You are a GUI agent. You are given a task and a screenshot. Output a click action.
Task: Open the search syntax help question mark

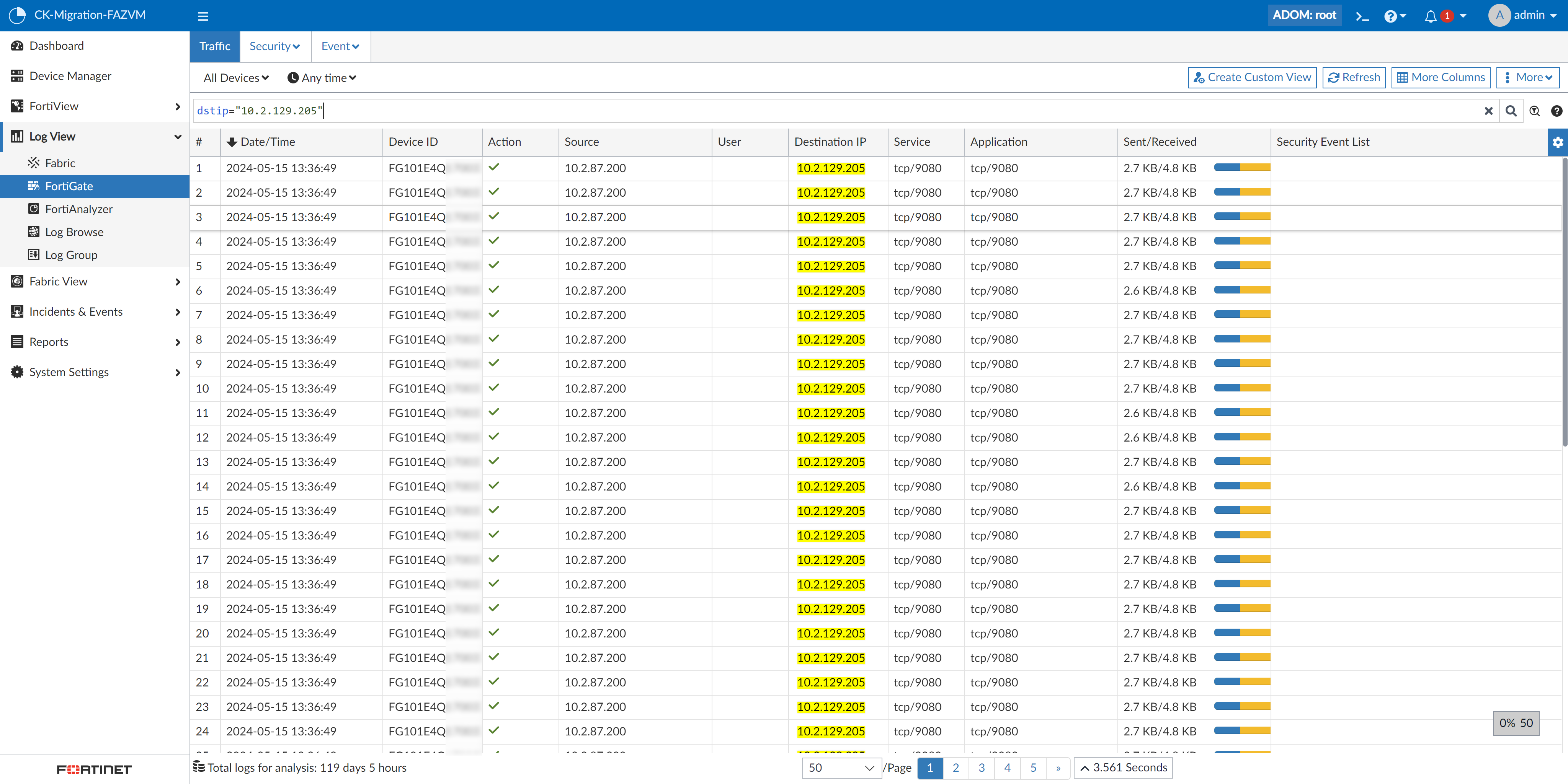[1557, 111]
